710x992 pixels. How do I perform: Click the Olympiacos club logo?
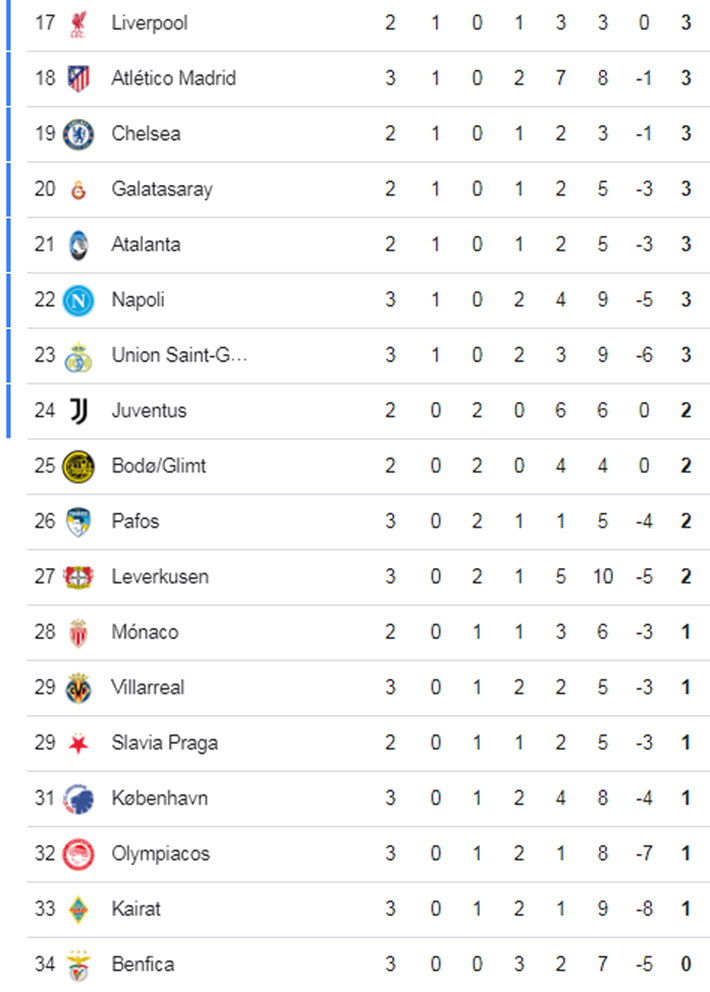[78, 854]
